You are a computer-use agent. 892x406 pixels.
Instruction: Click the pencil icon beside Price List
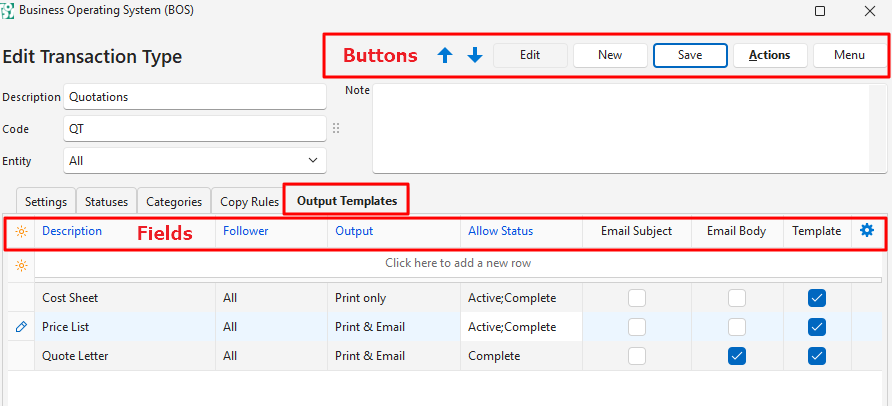(21, 327)
